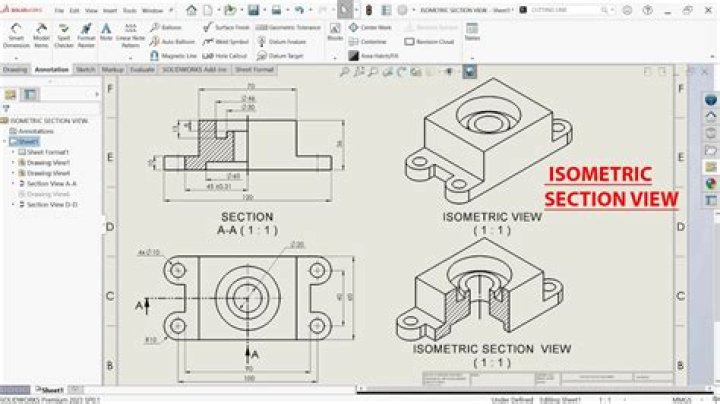The width and height of the screenshot is (720, 404).
Task: Open the Appearances color ball pane
Action: click(x=710, y=184)
